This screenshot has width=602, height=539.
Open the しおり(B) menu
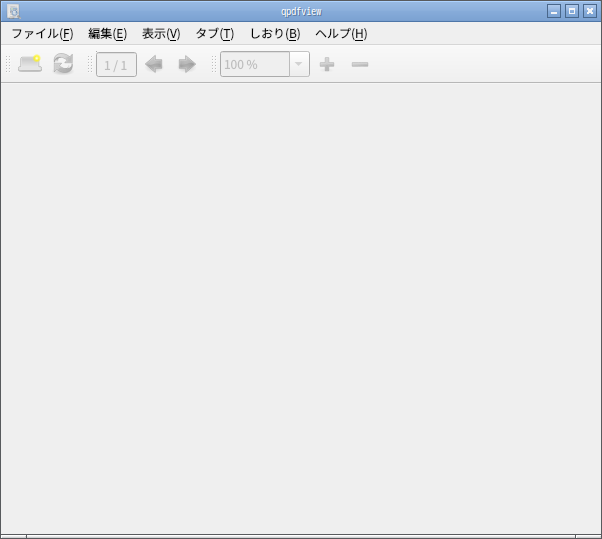coord(275,34)
